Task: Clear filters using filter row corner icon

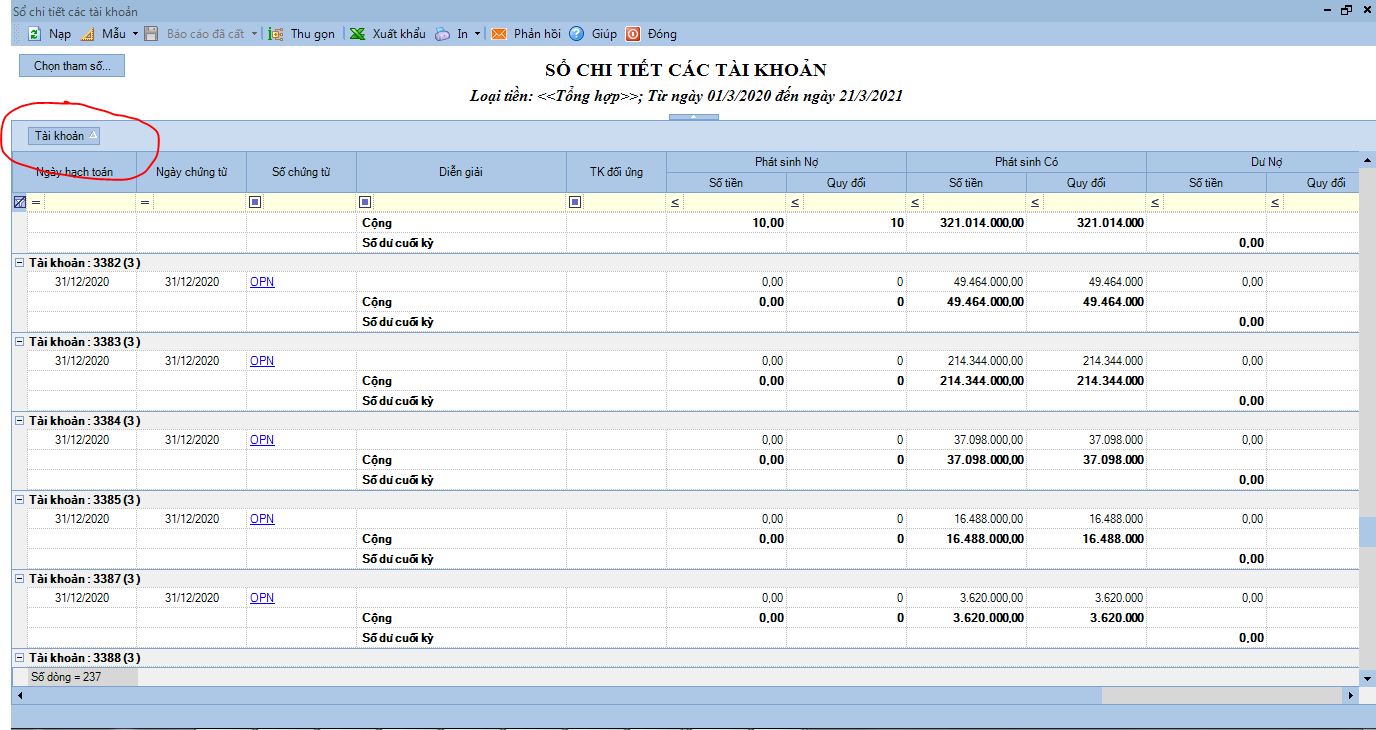Action: (19, 202)
